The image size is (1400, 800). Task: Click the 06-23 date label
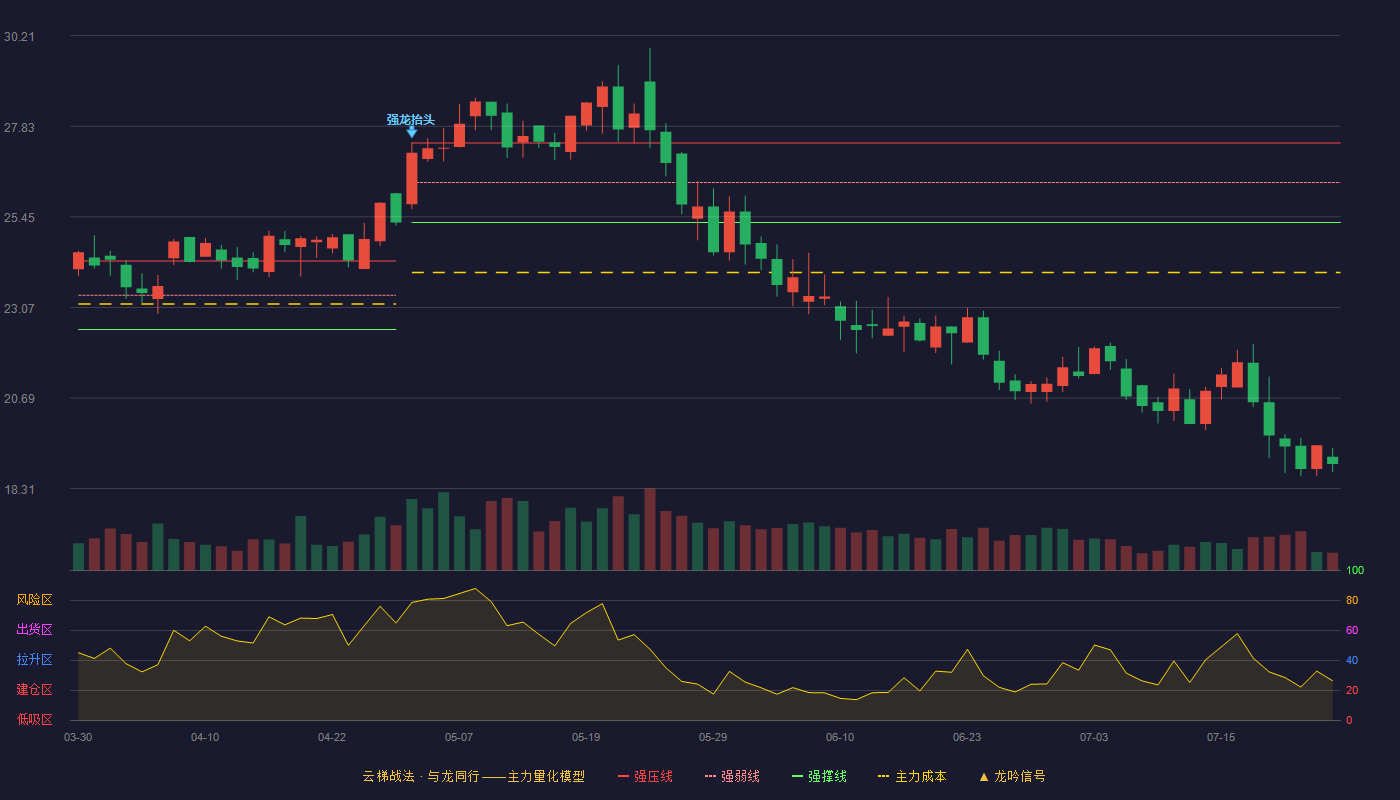point(967,737)
